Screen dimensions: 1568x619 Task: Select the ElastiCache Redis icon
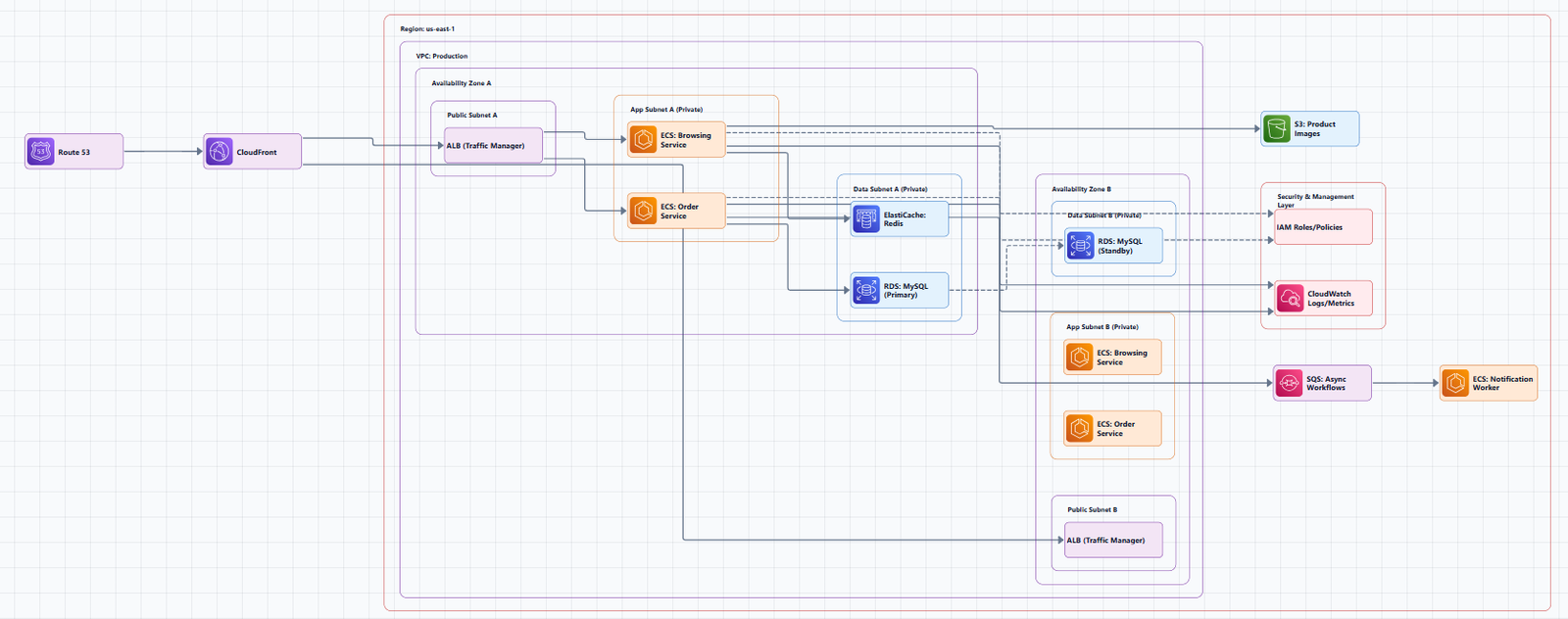coord(866,219)
